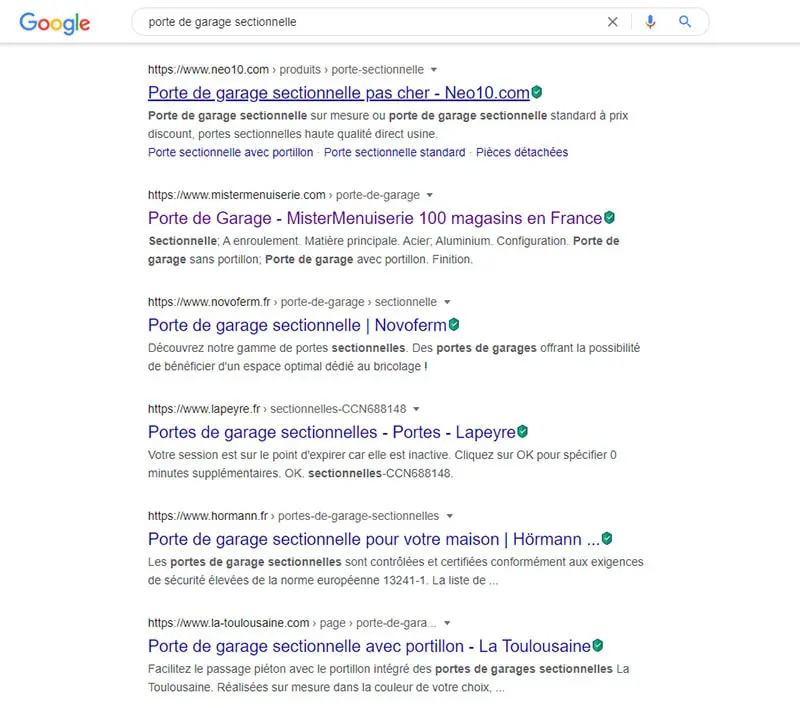800x708 pixels.
Task: Click green shield badge beside Neo10.com result
Action: coord(536,92)
